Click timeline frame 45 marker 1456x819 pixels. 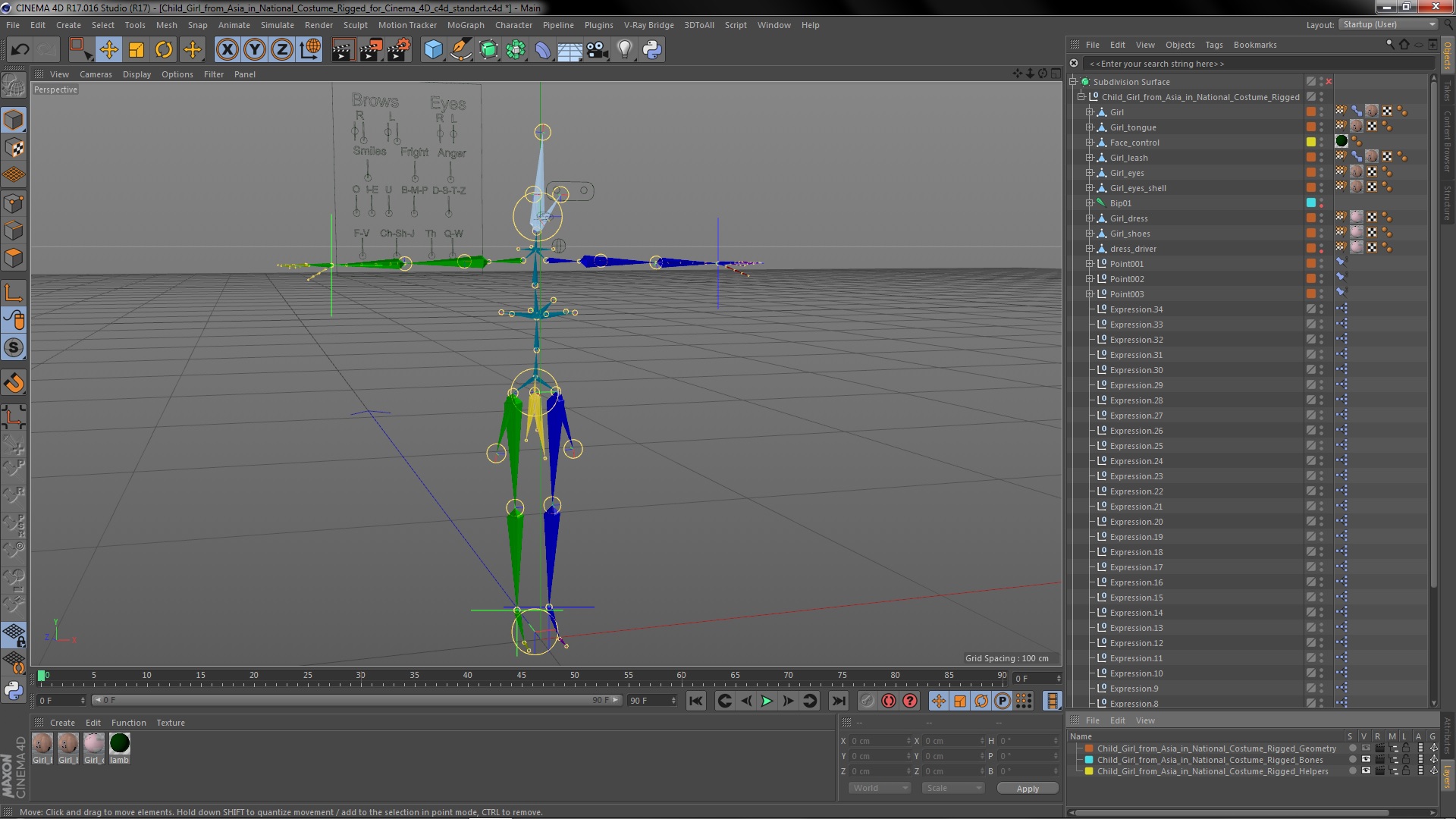(x=521, y=675)
